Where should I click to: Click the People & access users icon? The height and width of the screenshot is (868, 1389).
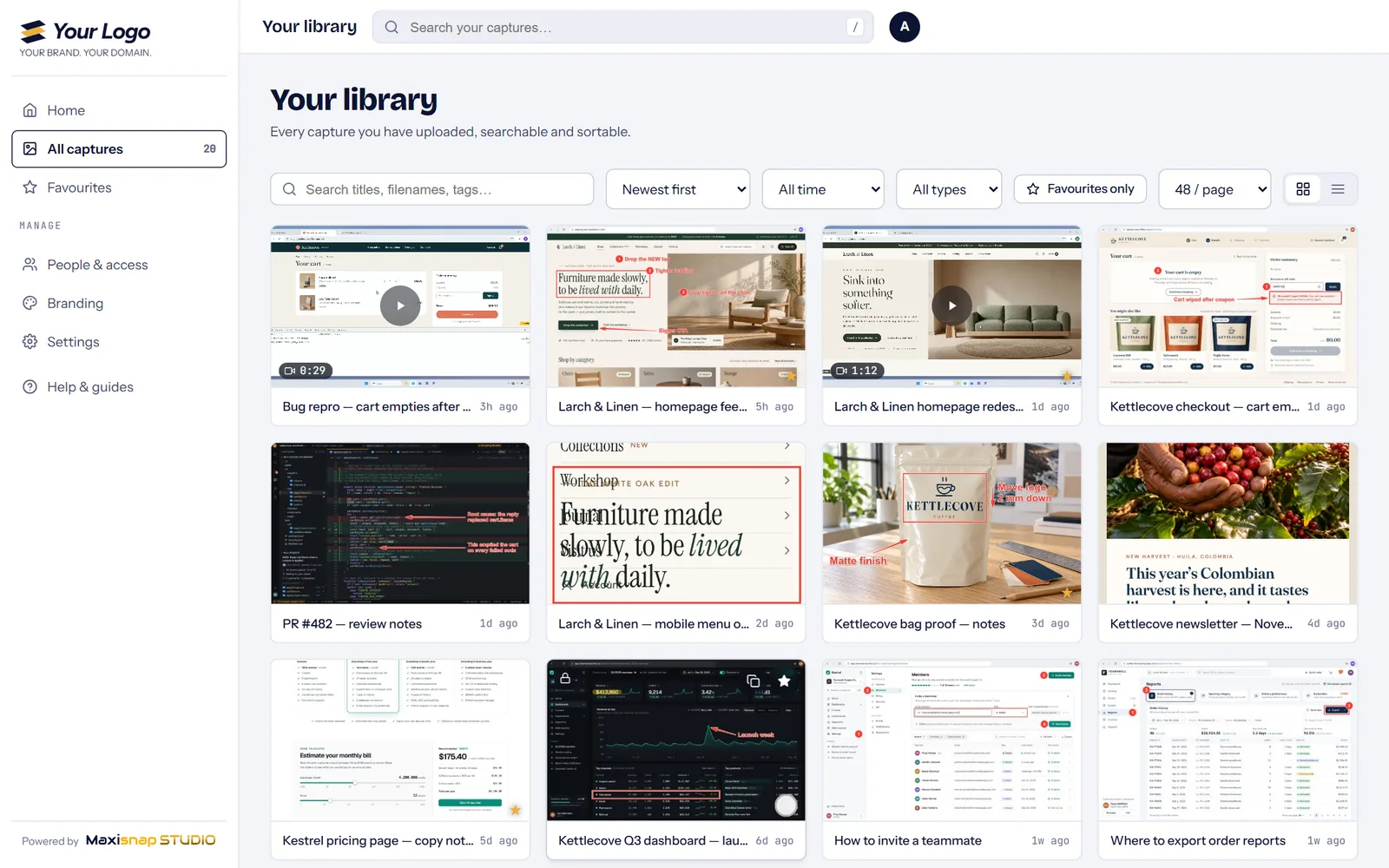[30, 265]
